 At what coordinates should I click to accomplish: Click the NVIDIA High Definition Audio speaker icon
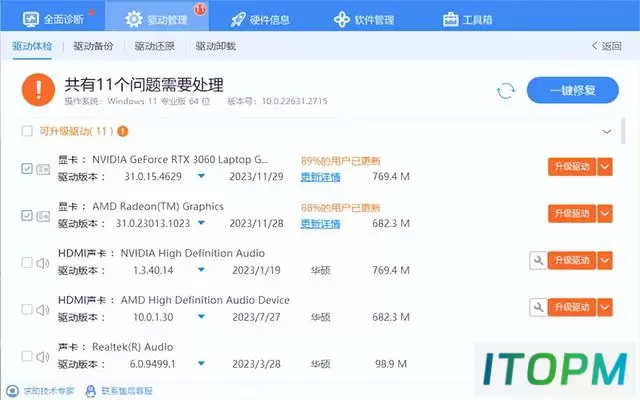(43, 263)
